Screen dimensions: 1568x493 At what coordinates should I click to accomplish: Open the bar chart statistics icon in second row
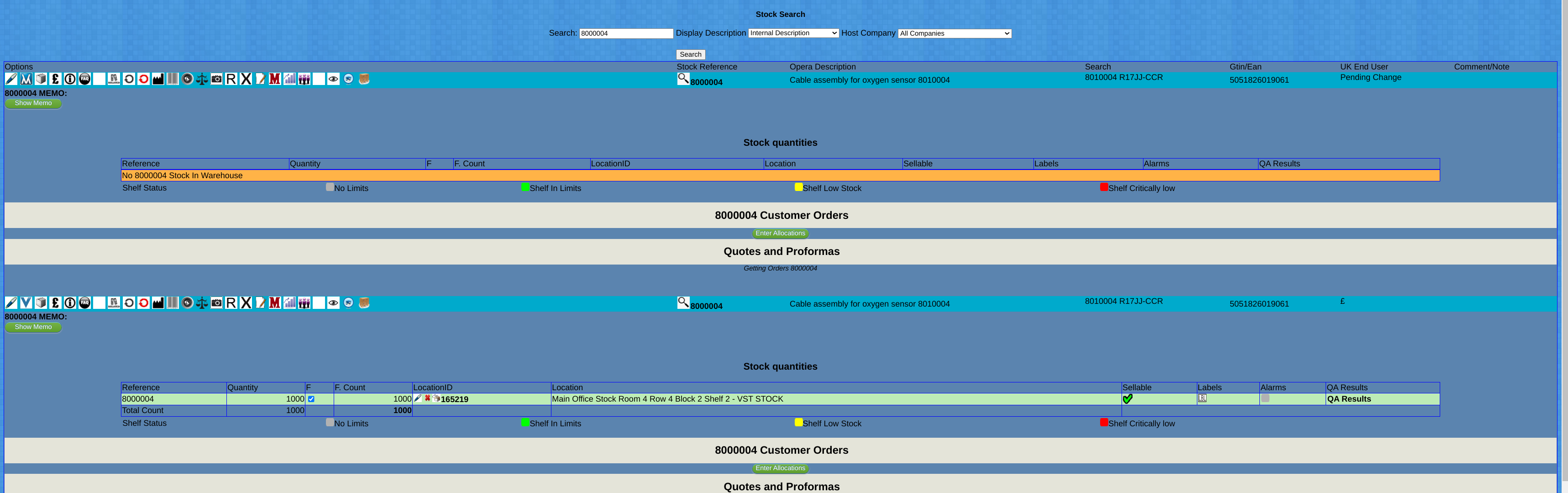[x=290, y=303]
